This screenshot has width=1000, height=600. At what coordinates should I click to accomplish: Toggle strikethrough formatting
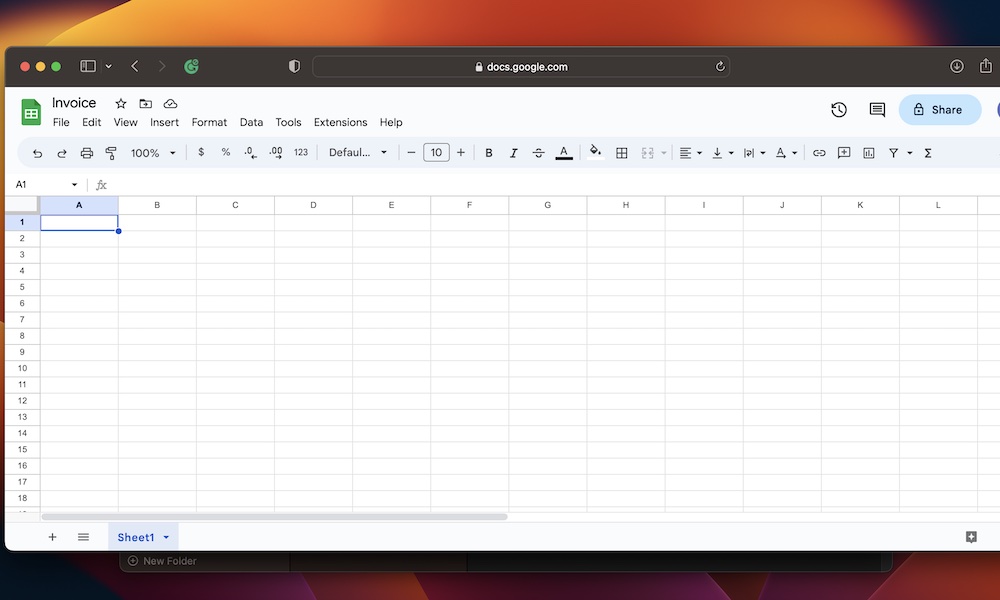538,153
